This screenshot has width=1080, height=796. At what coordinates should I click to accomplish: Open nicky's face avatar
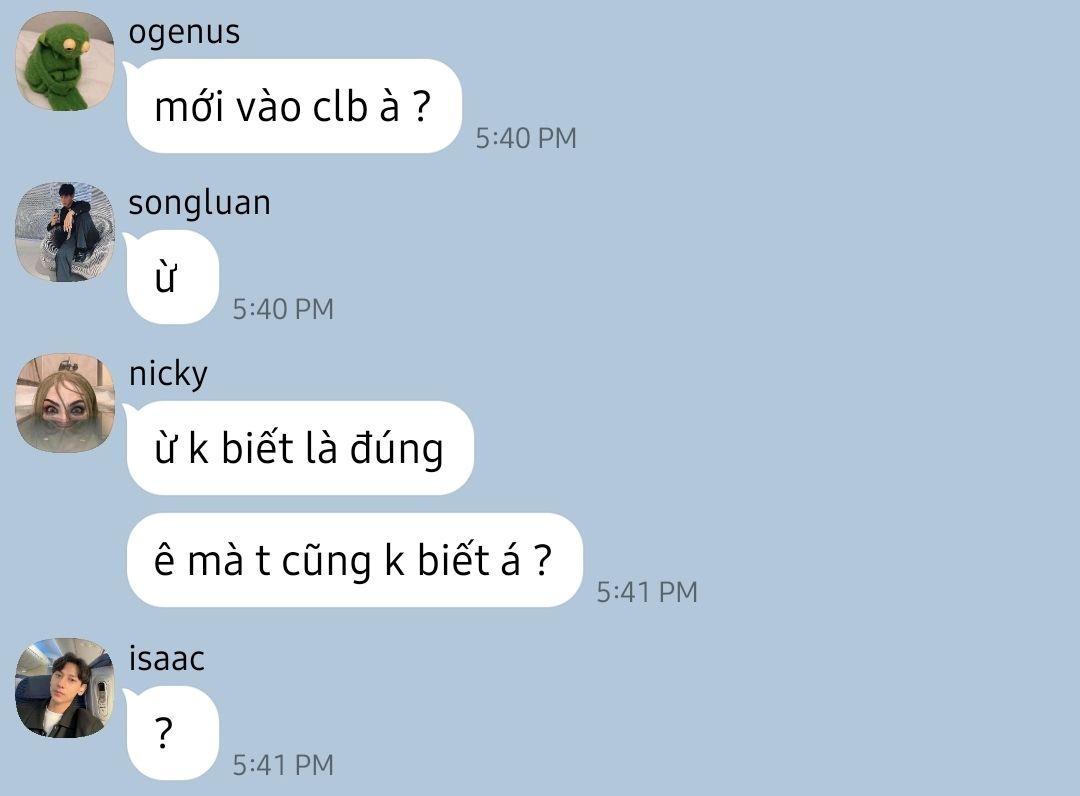coord(65,403)
